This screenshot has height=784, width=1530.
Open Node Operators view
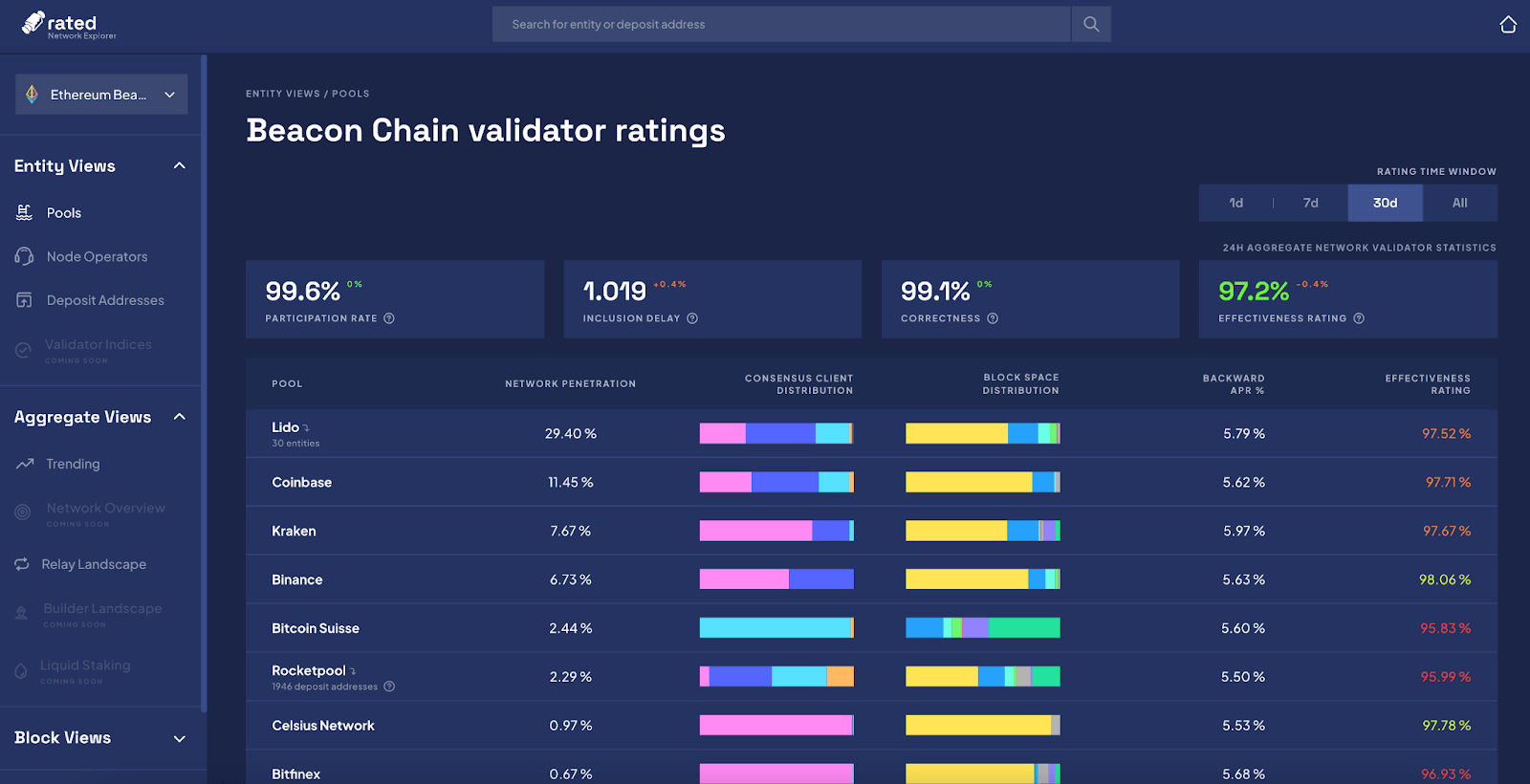[24, 256]
